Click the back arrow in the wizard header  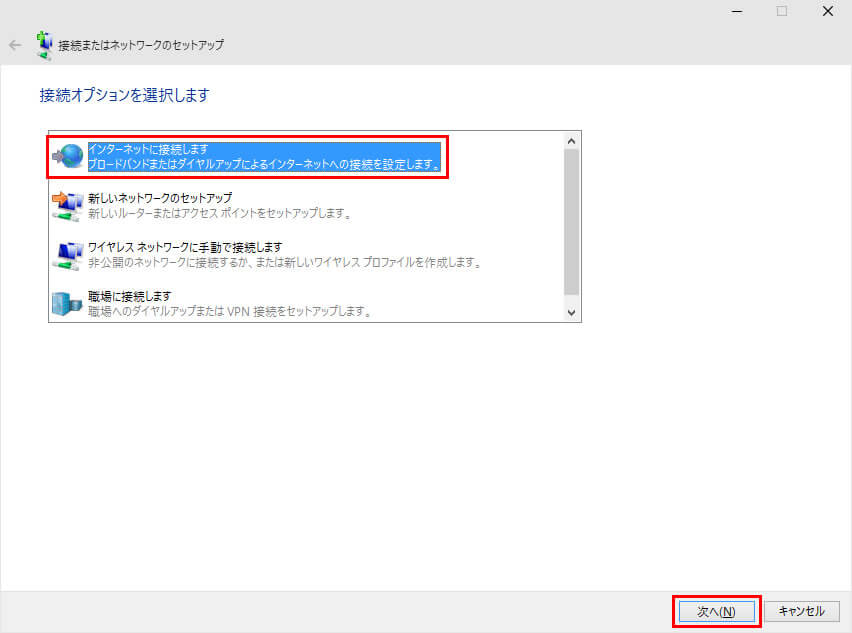pyautogui.click(x=15, y=45)
